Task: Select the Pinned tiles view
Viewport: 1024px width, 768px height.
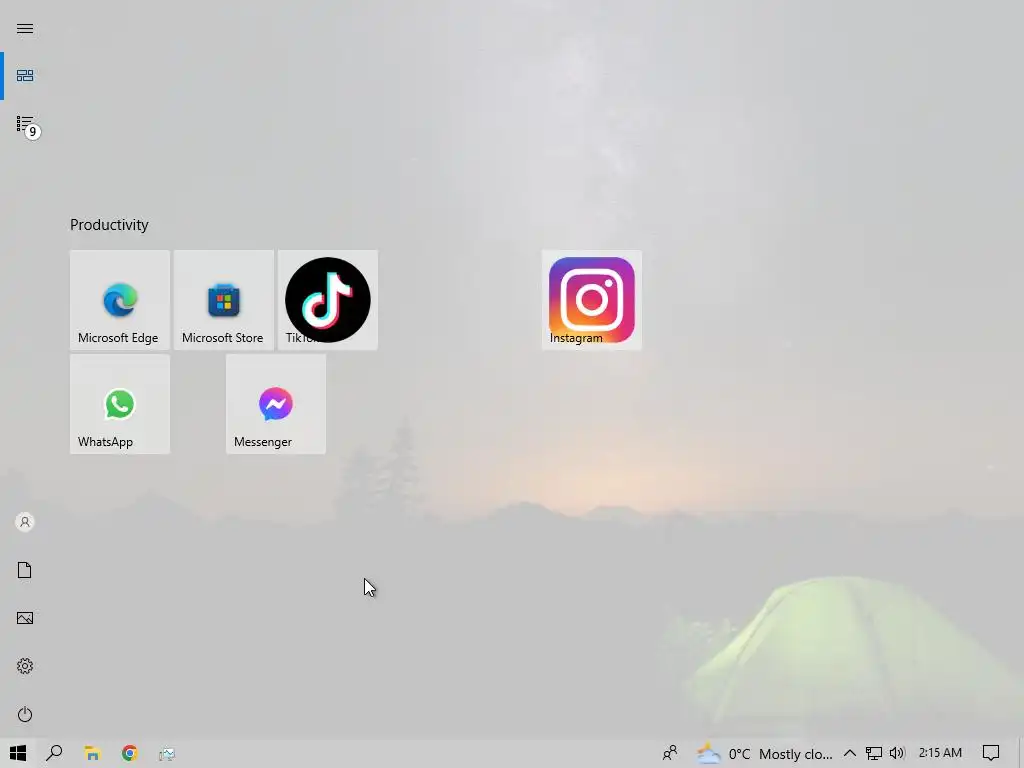Action: point(25,76)
